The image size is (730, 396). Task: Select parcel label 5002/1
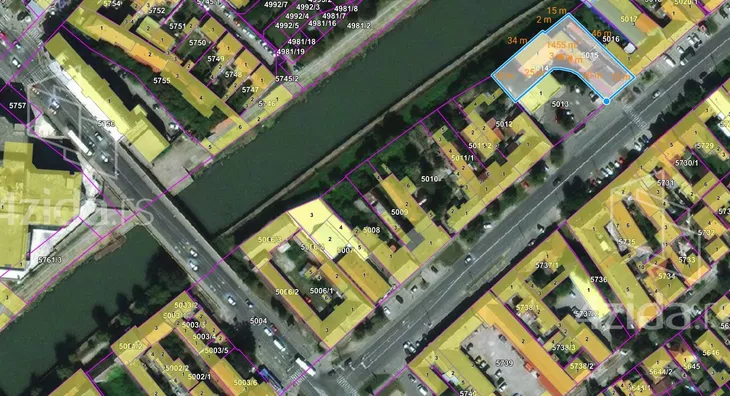(x=199, y=376)
